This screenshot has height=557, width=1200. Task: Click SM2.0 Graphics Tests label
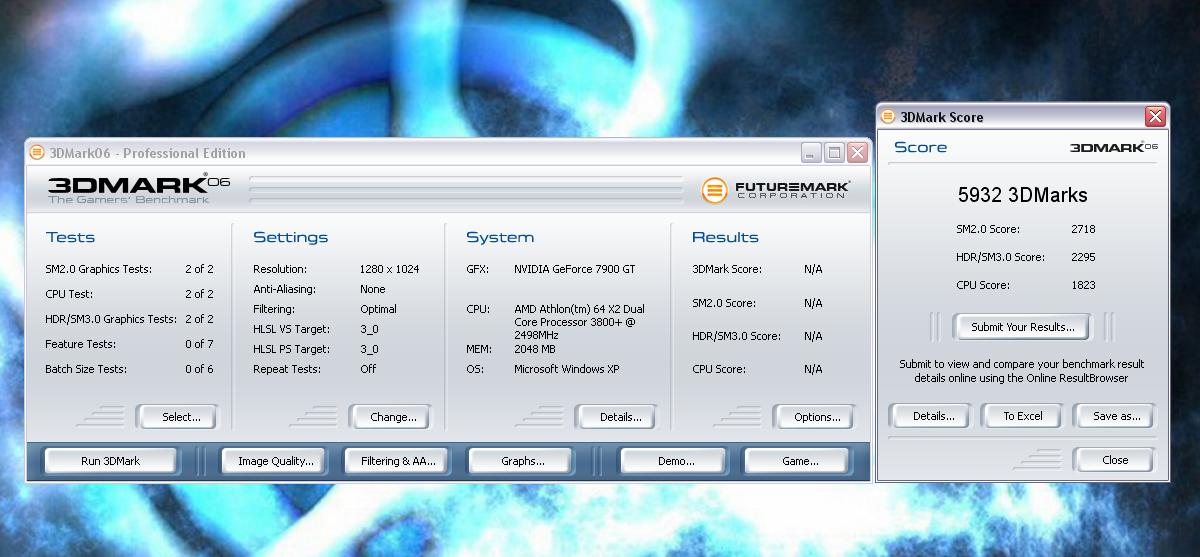pos(98,269)
